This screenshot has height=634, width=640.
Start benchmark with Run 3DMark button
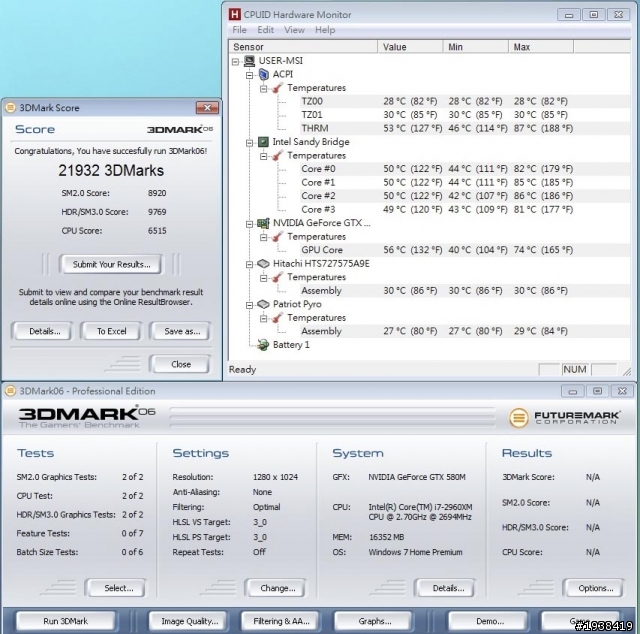[x=65, y=621]
